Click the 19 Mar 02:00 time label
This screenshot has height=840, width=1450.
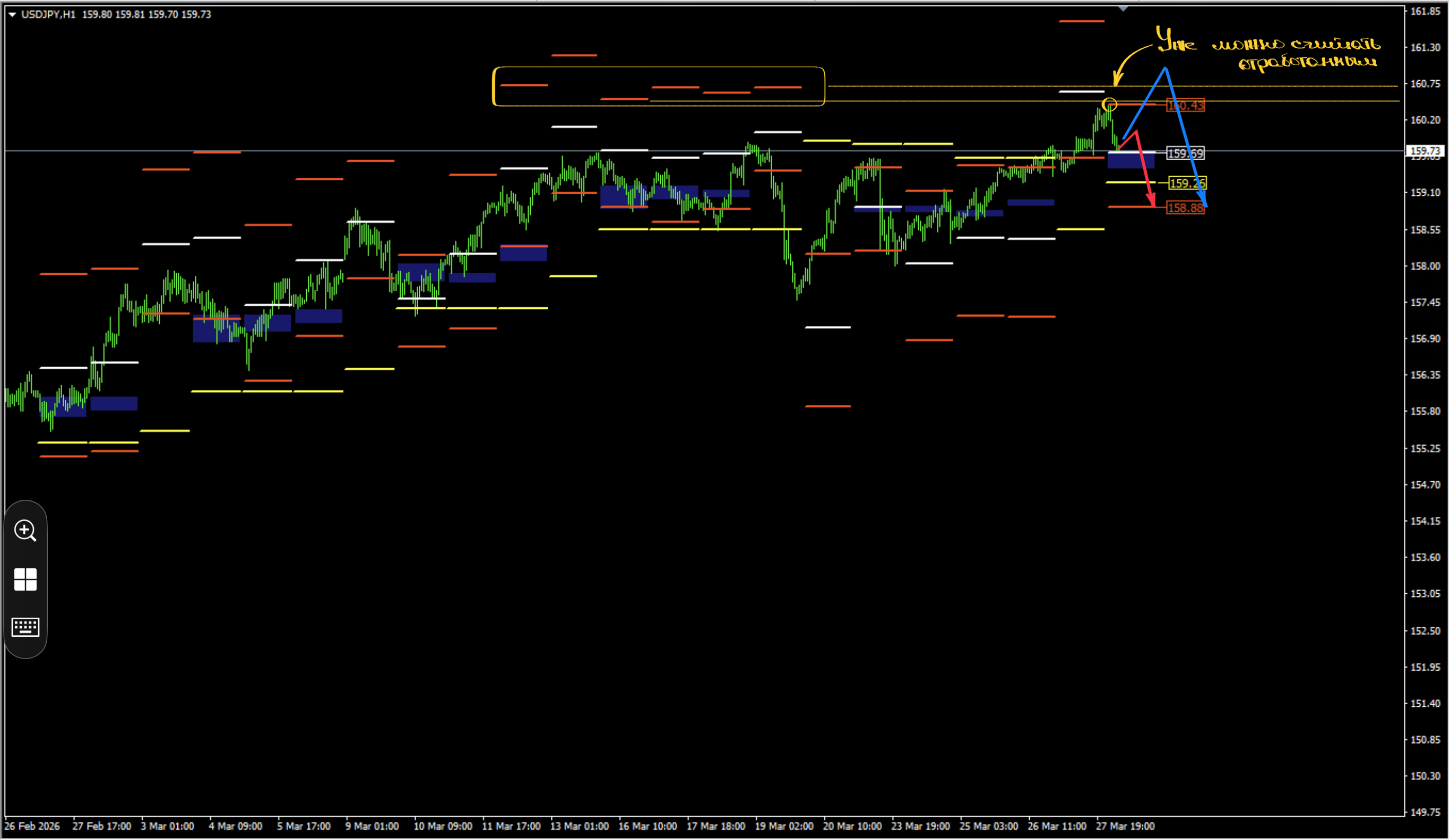pyautogui.click(x=784, y=827)
